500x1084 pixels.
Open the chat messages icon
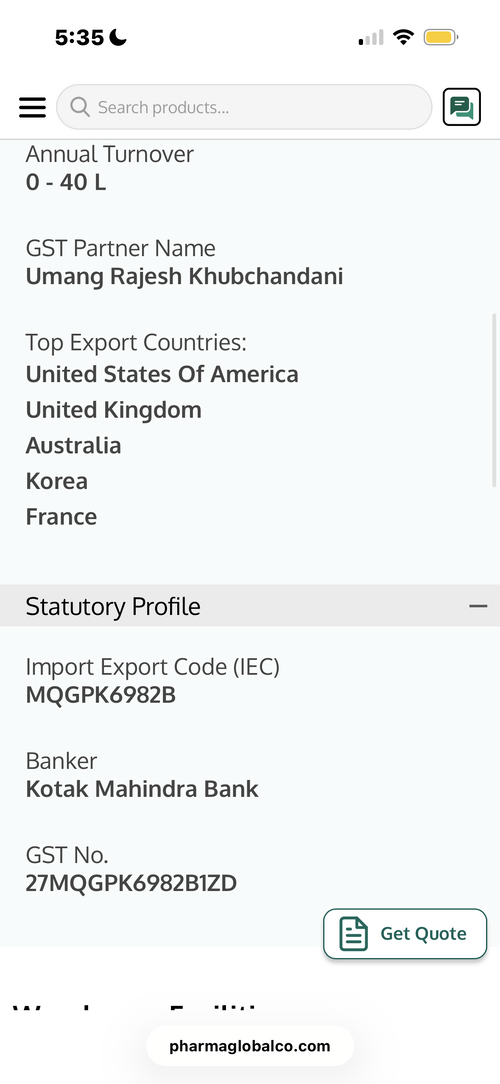461,107
